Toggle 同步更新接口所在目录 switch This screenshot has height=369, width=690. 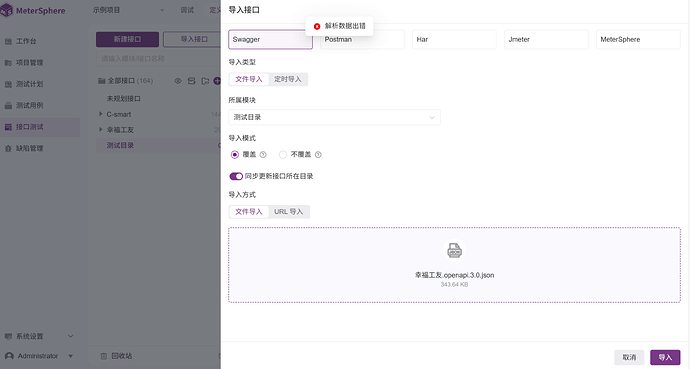pyautogui.click(x=236, y=176)
